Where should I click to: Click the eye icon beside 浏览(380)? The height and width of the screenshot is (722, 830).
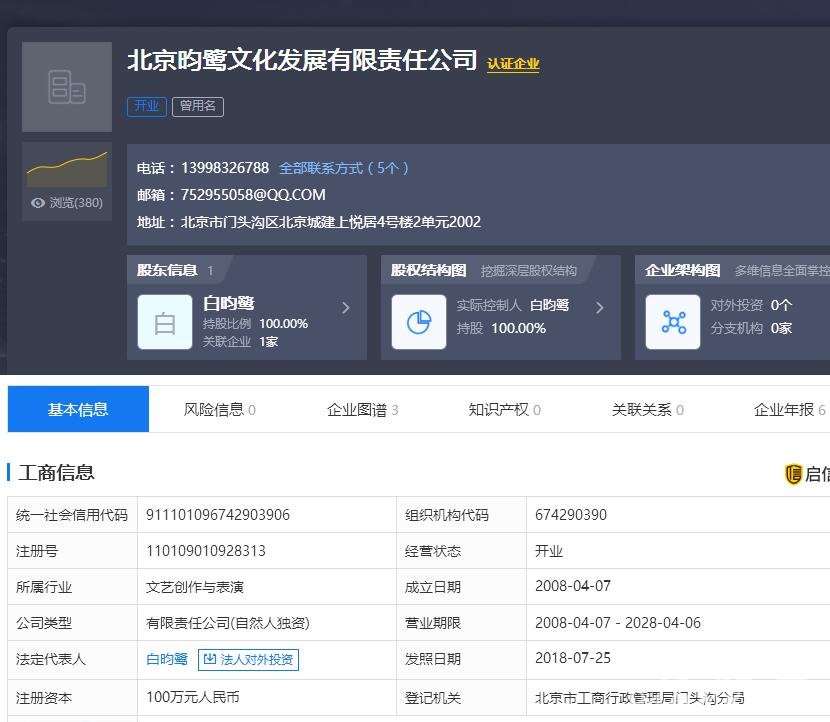(x=38, y=203)
